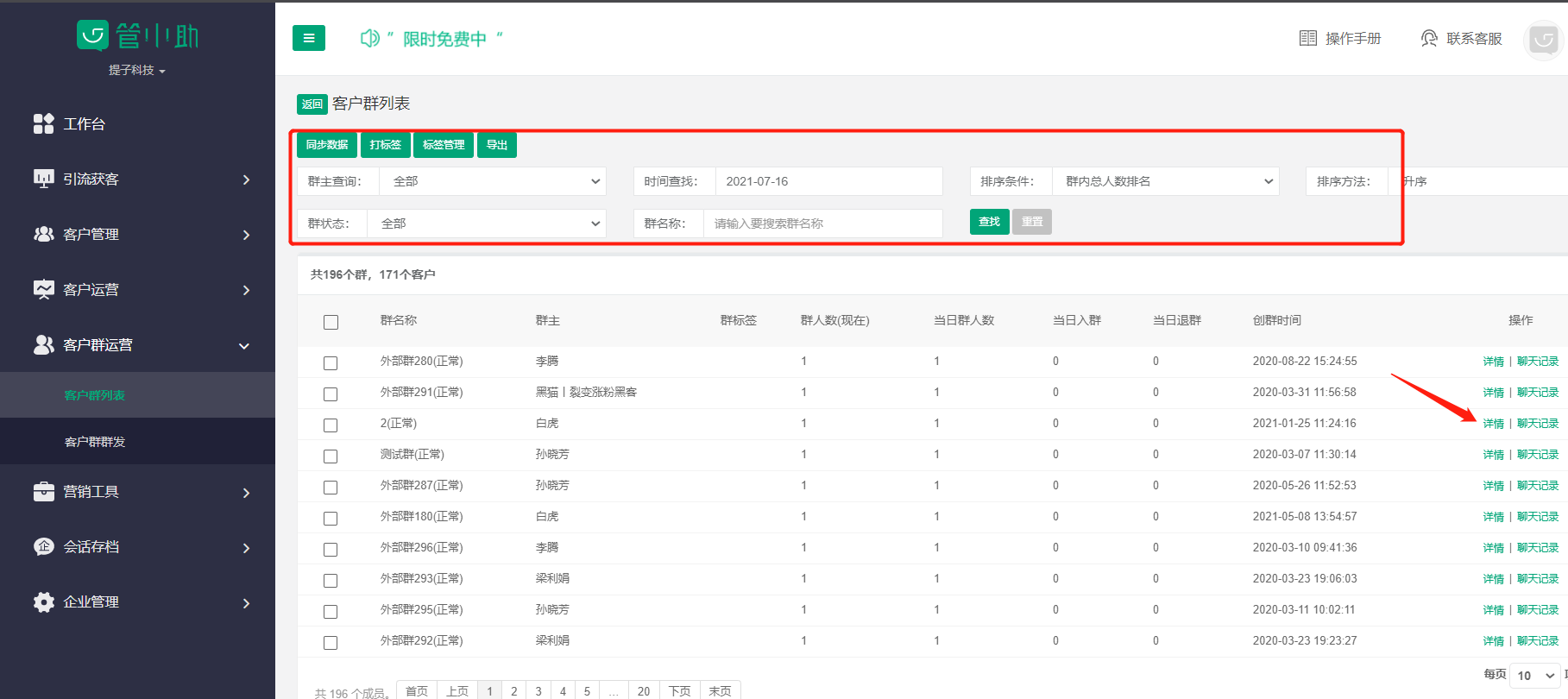
Task: Click the 营销工具 briefcase icon
Action: click(43, 491)
